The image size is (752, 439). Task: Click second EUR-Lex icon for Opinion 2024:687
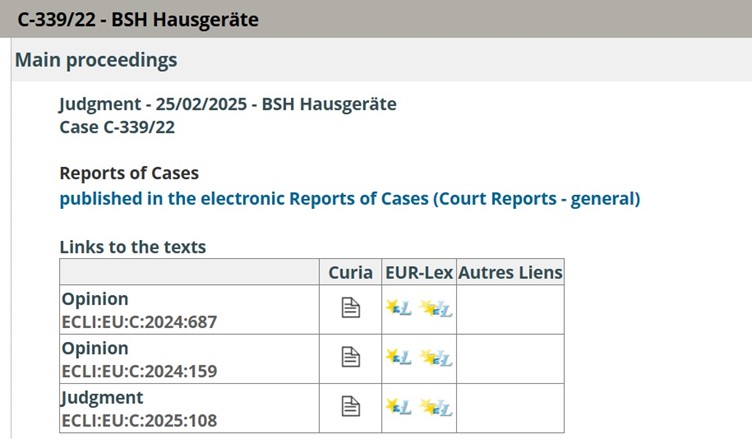coord(437,308)
